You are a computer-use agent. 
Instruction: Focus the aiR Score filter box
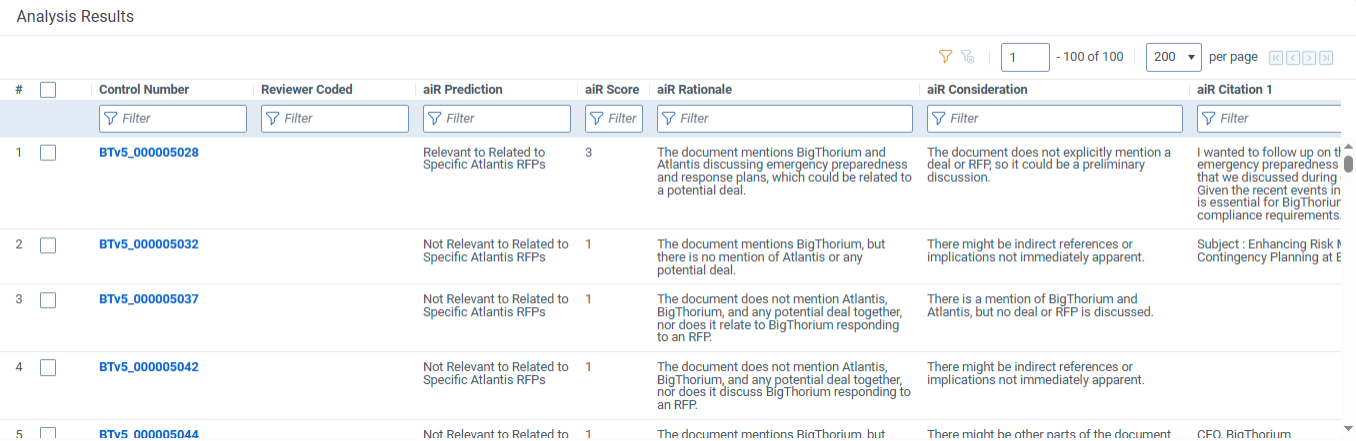[x=614, y=119]
